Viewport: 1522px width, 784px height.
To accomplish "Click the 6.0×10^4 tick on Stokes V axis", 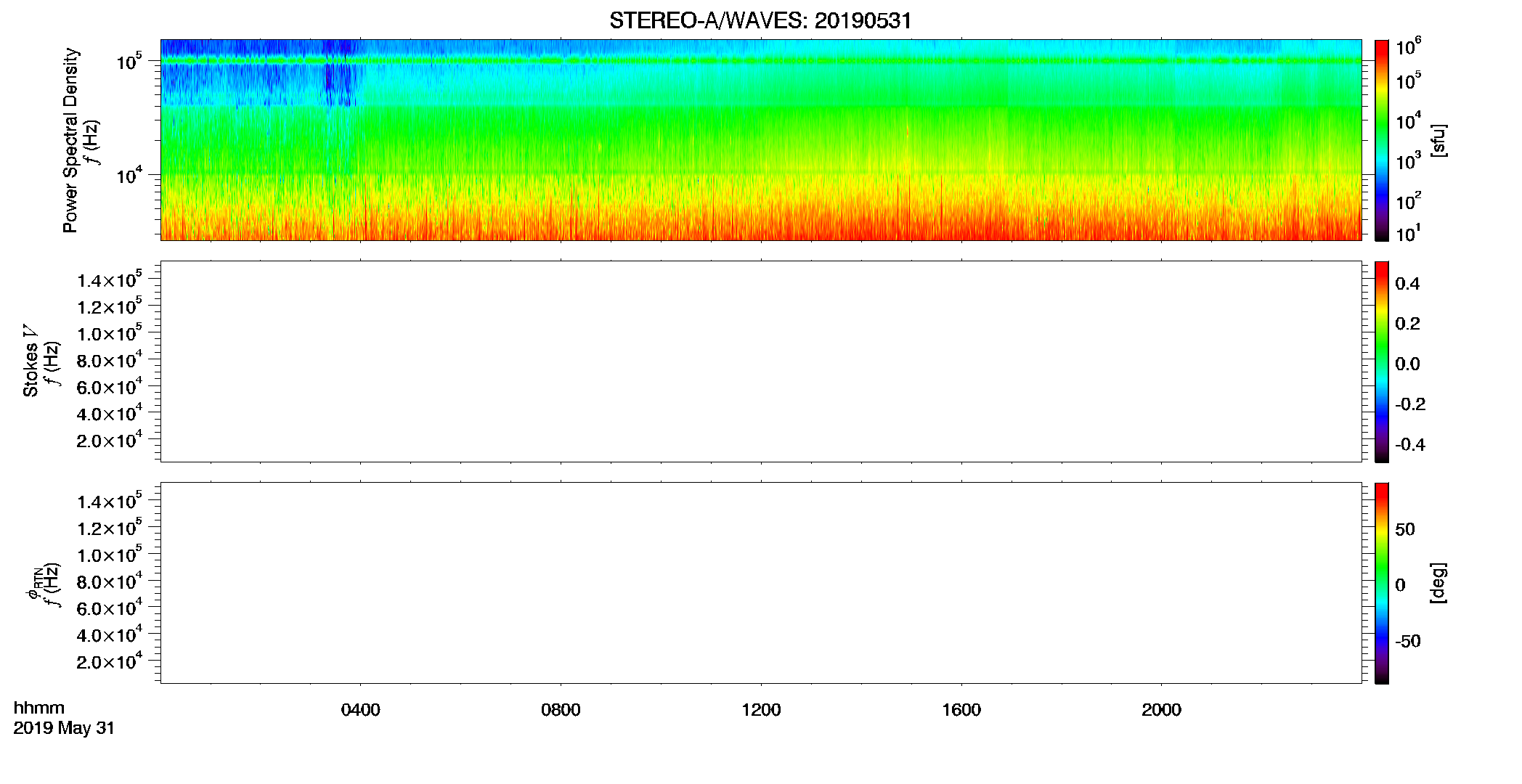I will [109, 387].
